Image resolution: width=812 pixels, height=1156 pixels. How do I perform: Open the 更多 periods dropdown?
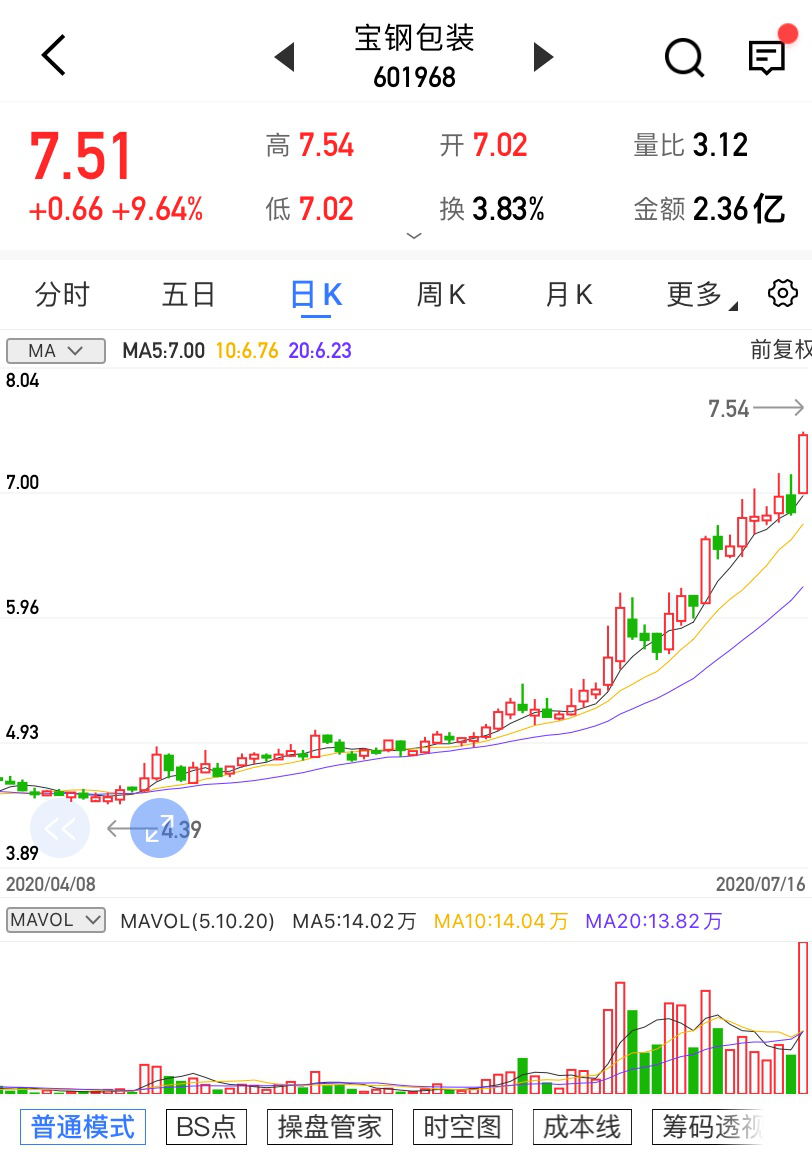point(701,295)
